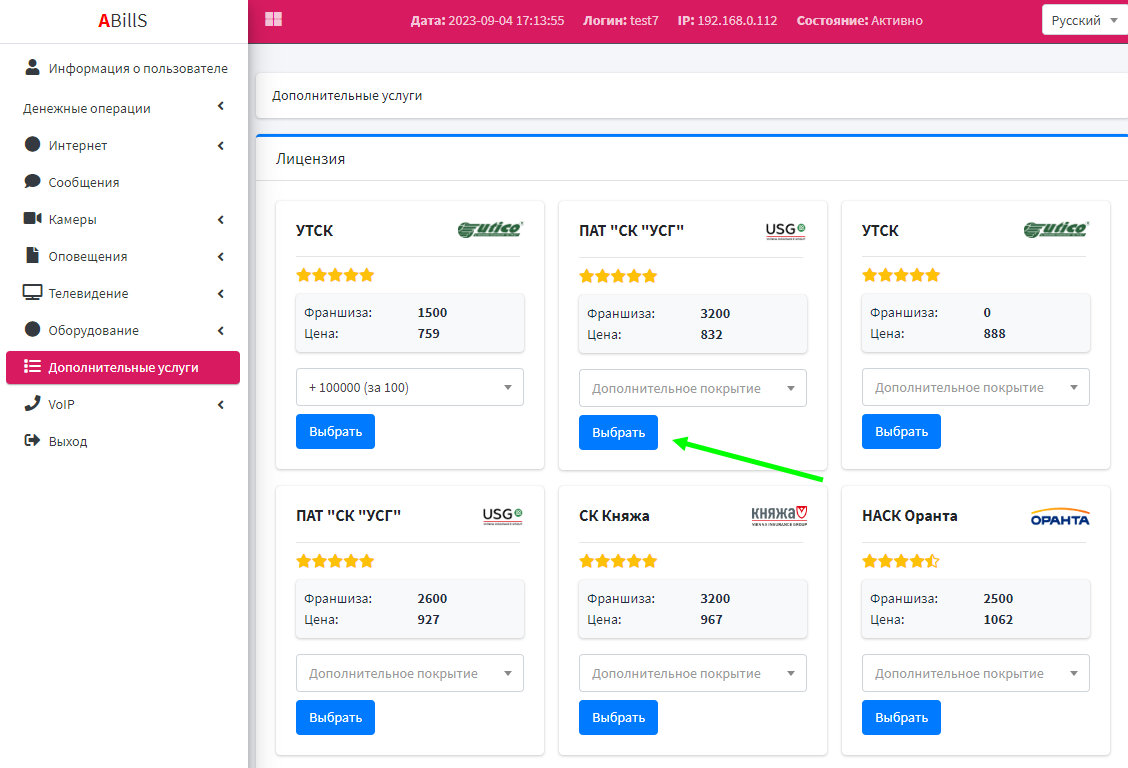
Task: Open coverage dropdown on УТСК card priced 888
Action: tap(975, 388)
